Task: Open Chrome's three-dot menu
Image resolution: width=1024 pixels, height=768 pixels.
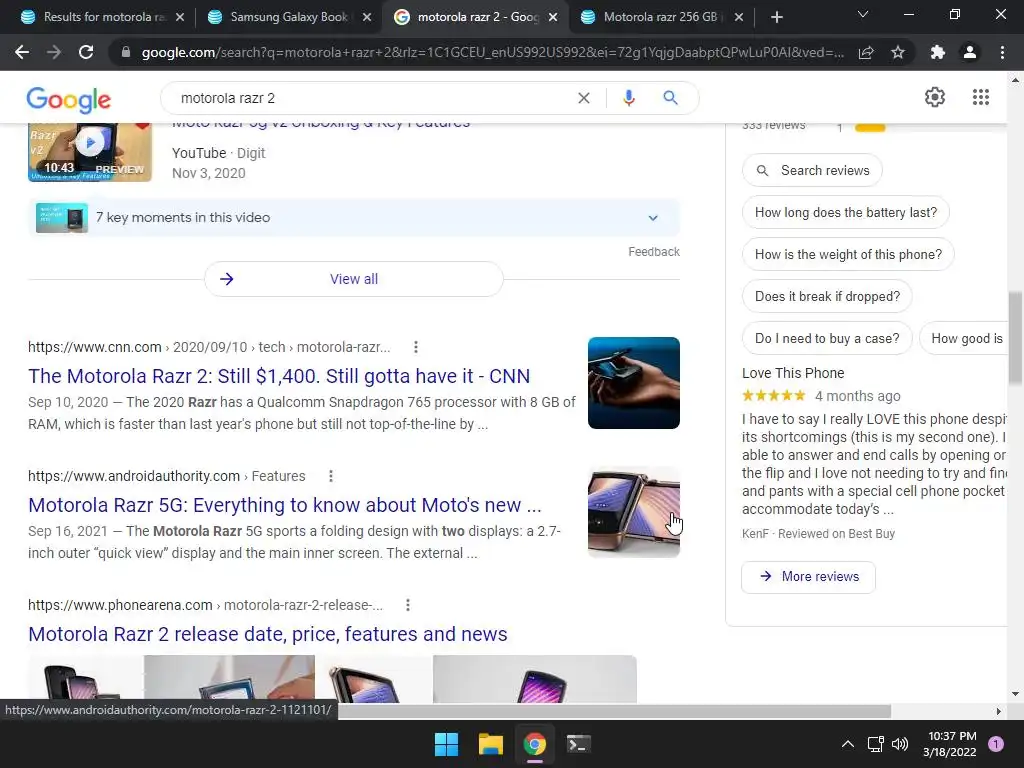Action: 1002,52
